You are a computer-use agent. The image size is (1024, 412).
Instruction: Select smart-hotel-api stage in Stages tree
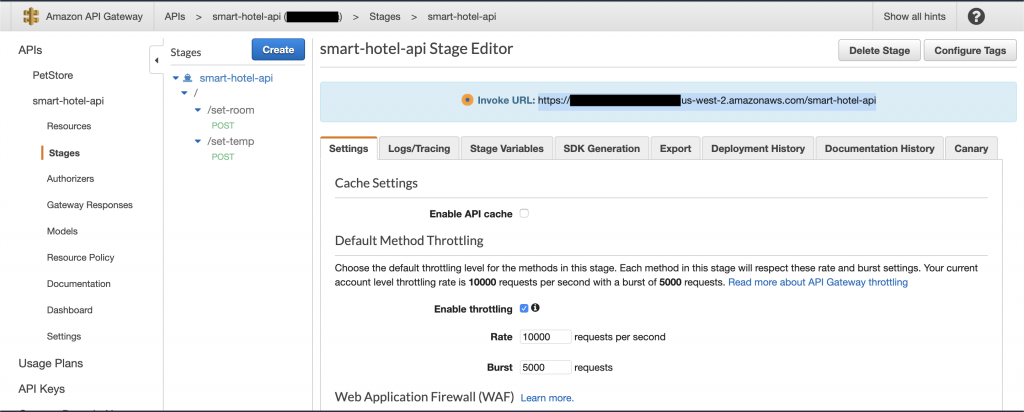(236, 78)
